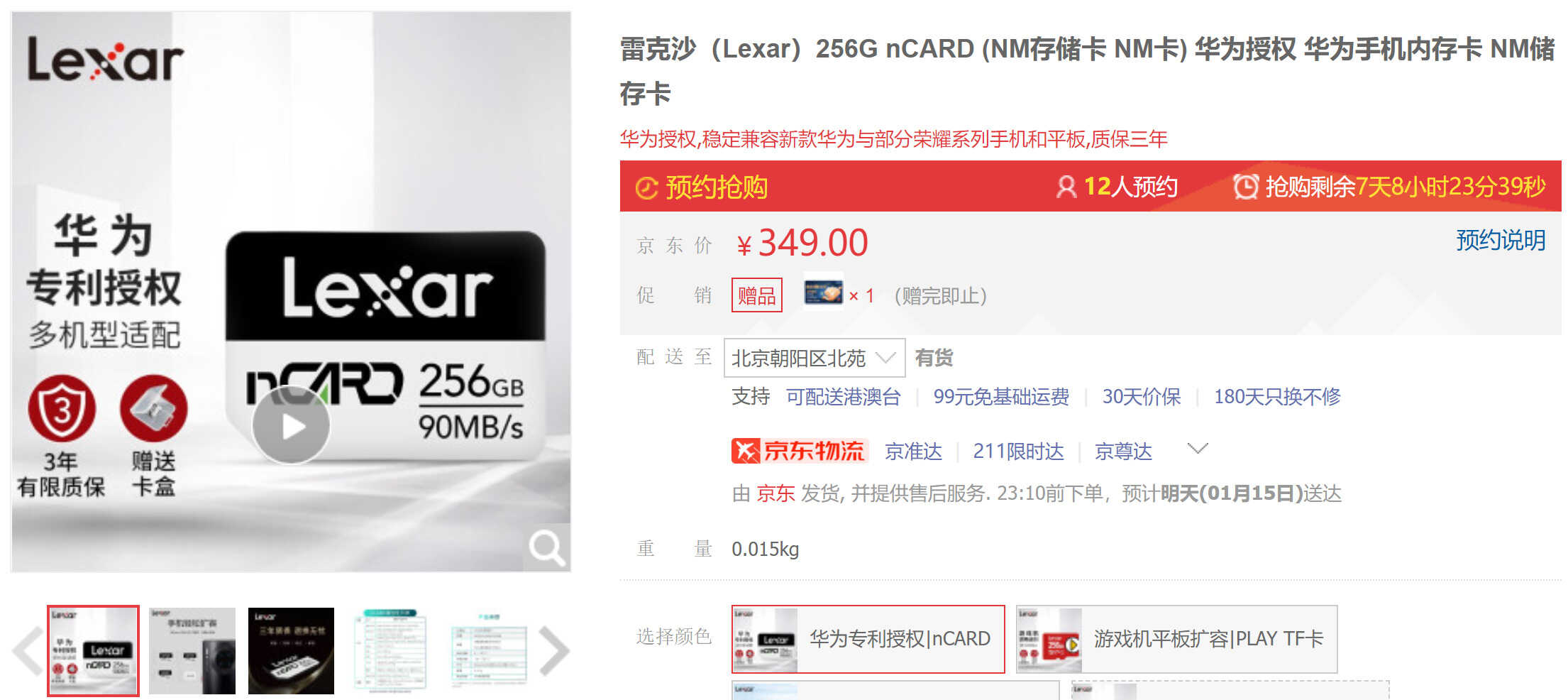Select 华为专利授权|nCARD option
This screenshot has height=700, width=1568.
[868, 639]
